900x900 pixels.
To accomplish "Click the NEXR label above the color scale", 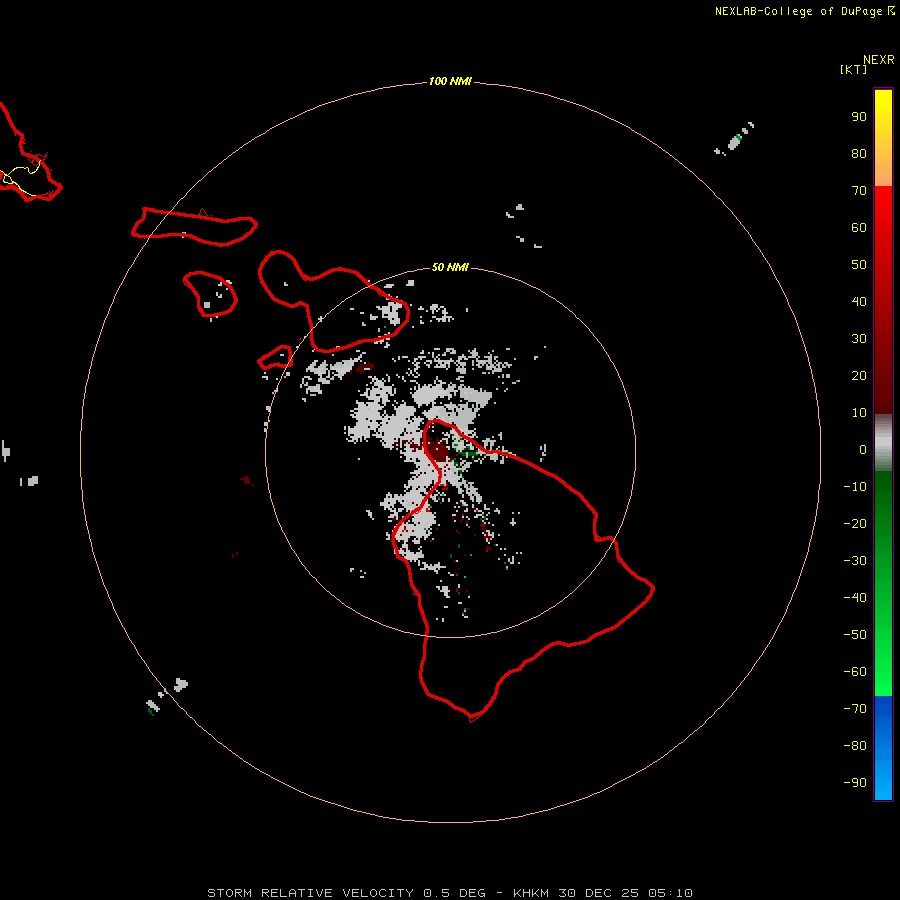I will [878, 60].
